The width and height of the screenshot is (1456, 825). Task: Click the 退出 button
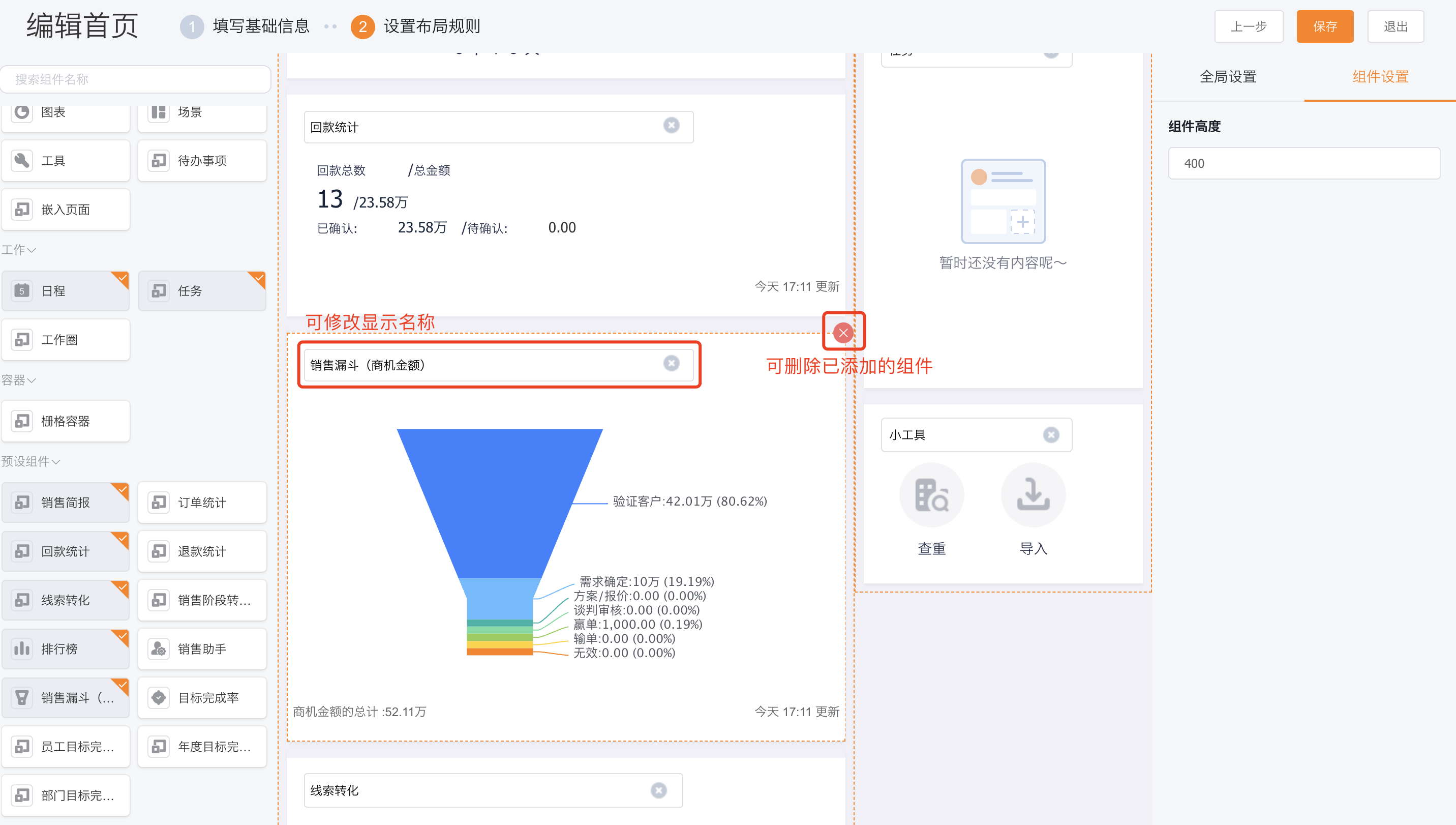(x=1396, y=26)
